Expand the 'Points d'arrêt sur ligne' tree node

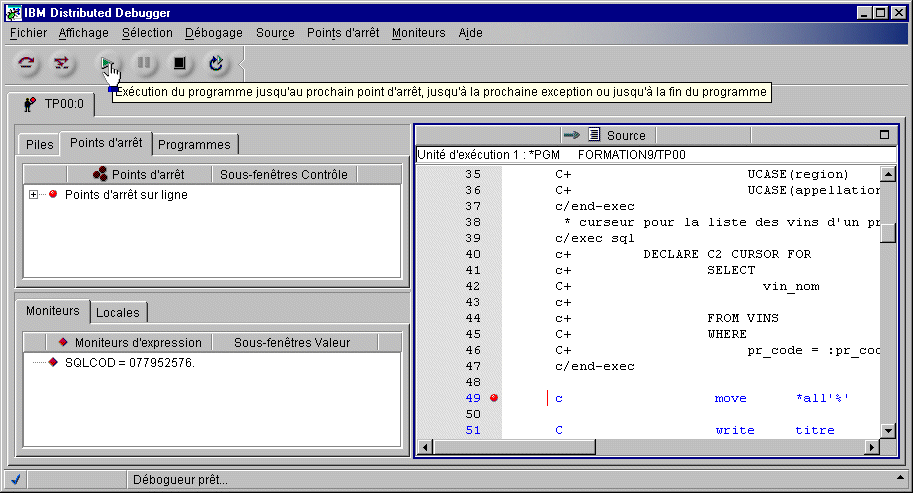point(34,195)
